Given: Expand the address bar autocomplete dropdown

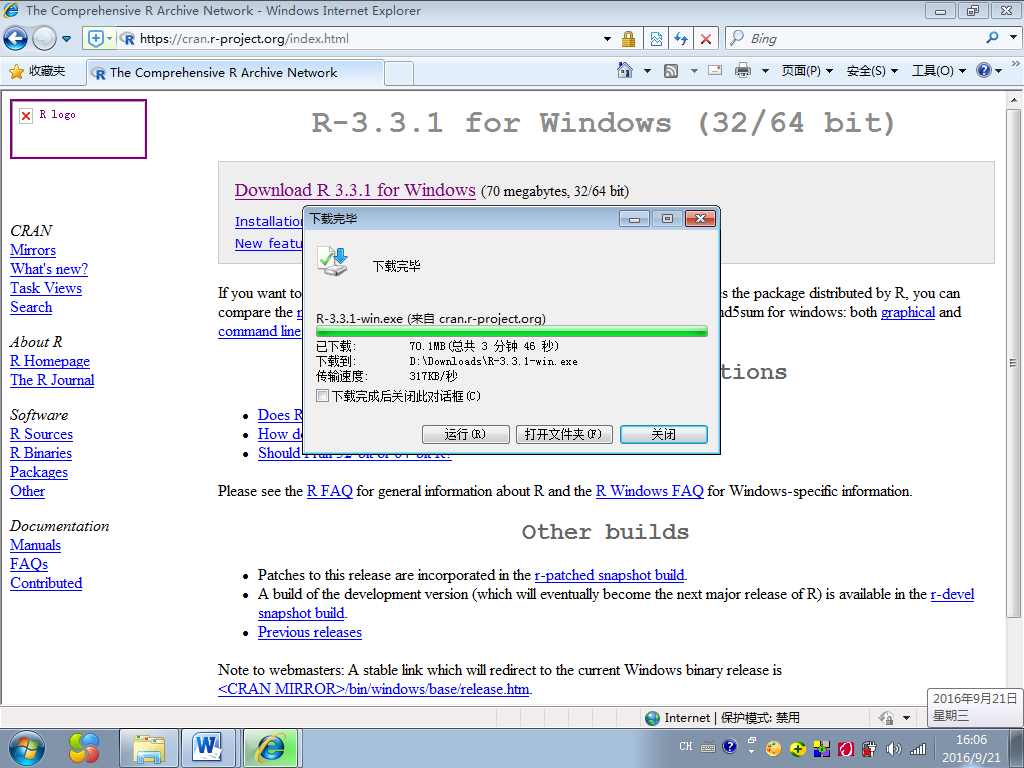Looking at the screenshot, I should [607, 39].
